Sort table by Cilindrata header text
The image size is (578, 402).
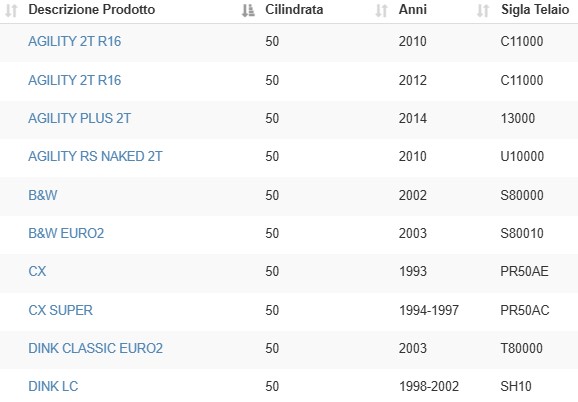pos(294,10)
